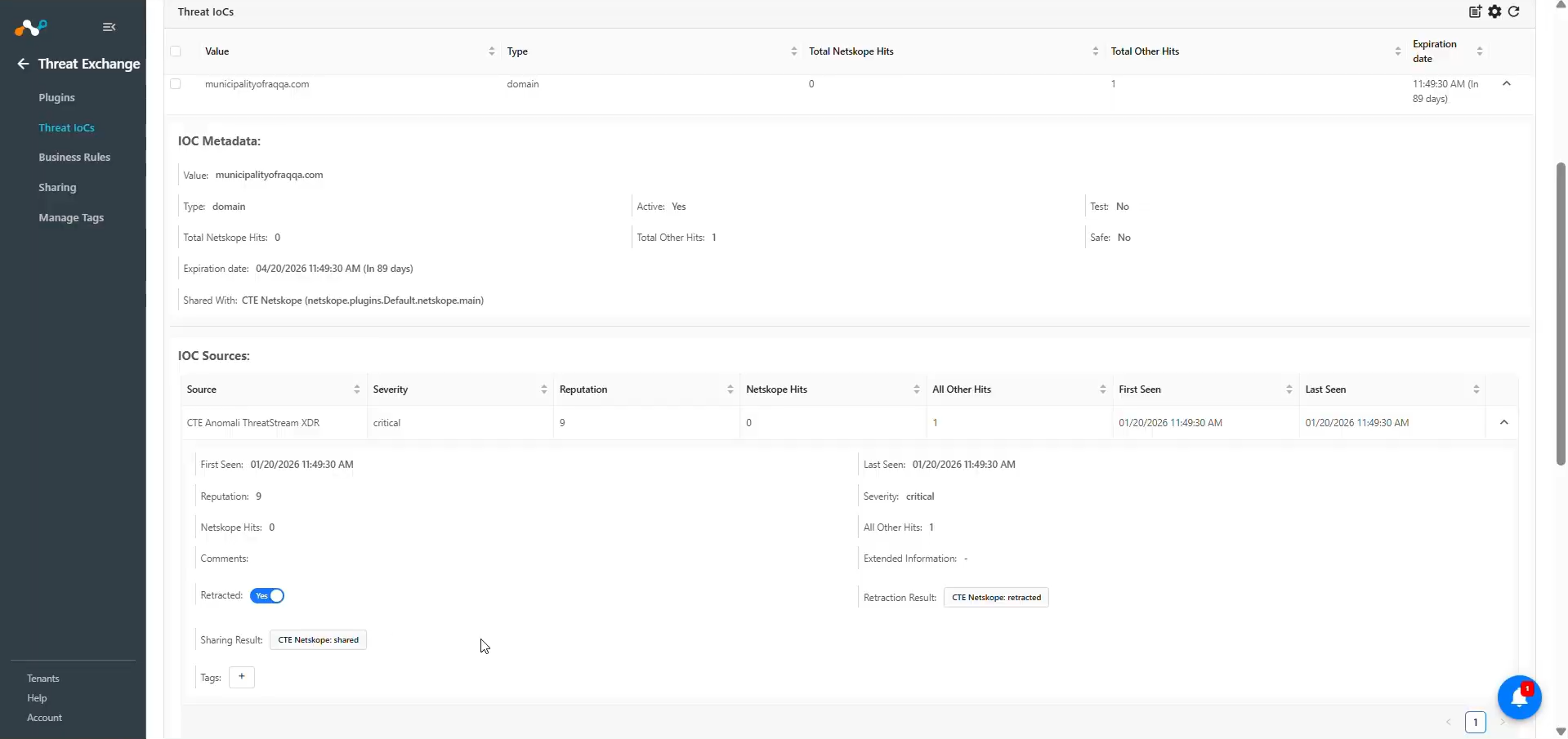
Task: Sort by Type column
Action: pos(794,51)
